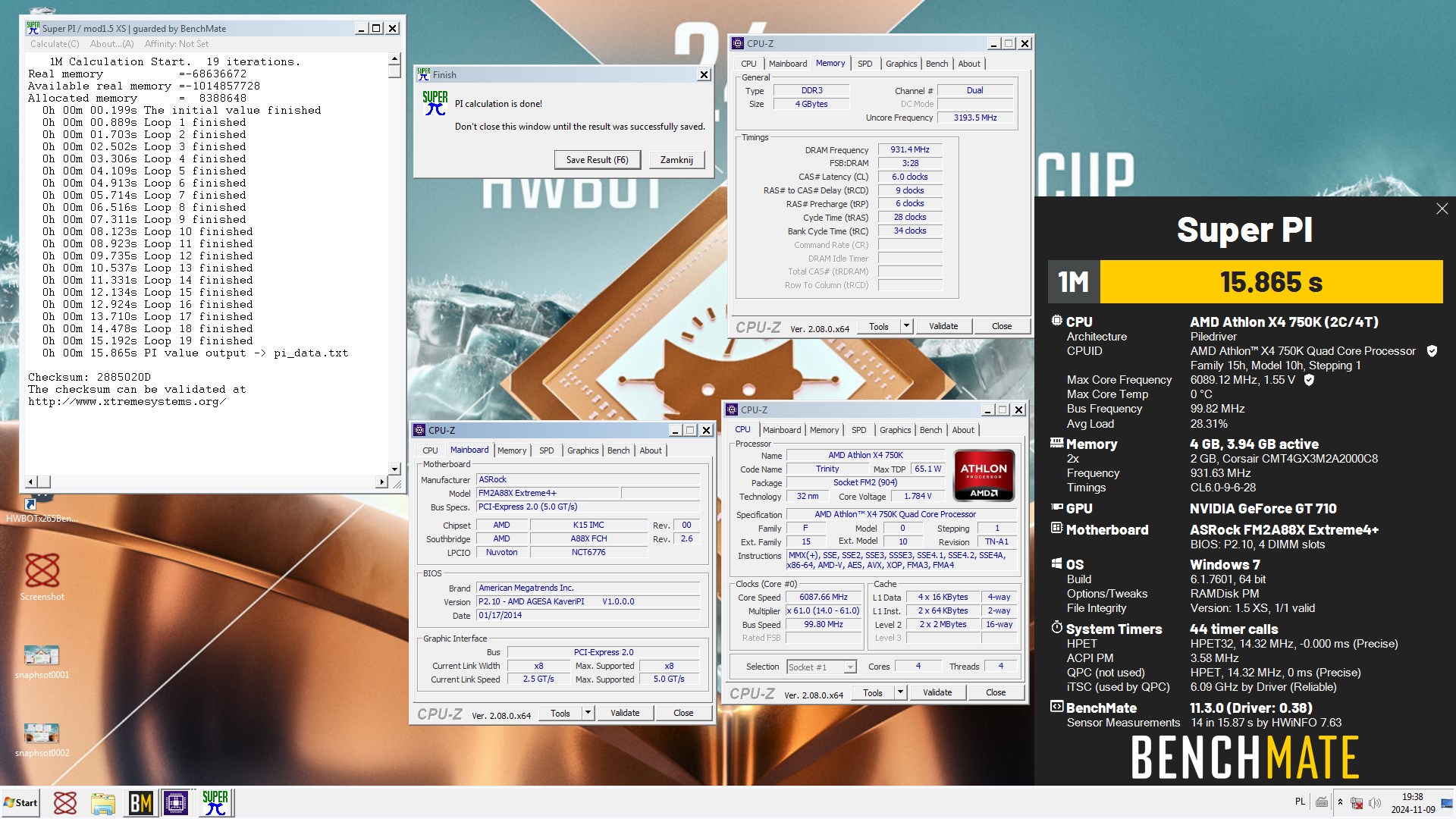Viewport: 1456px width, 819px height.
Task: Expand Tools dropdown in Mainboard CPU-Z window
Action: [587, 713]
